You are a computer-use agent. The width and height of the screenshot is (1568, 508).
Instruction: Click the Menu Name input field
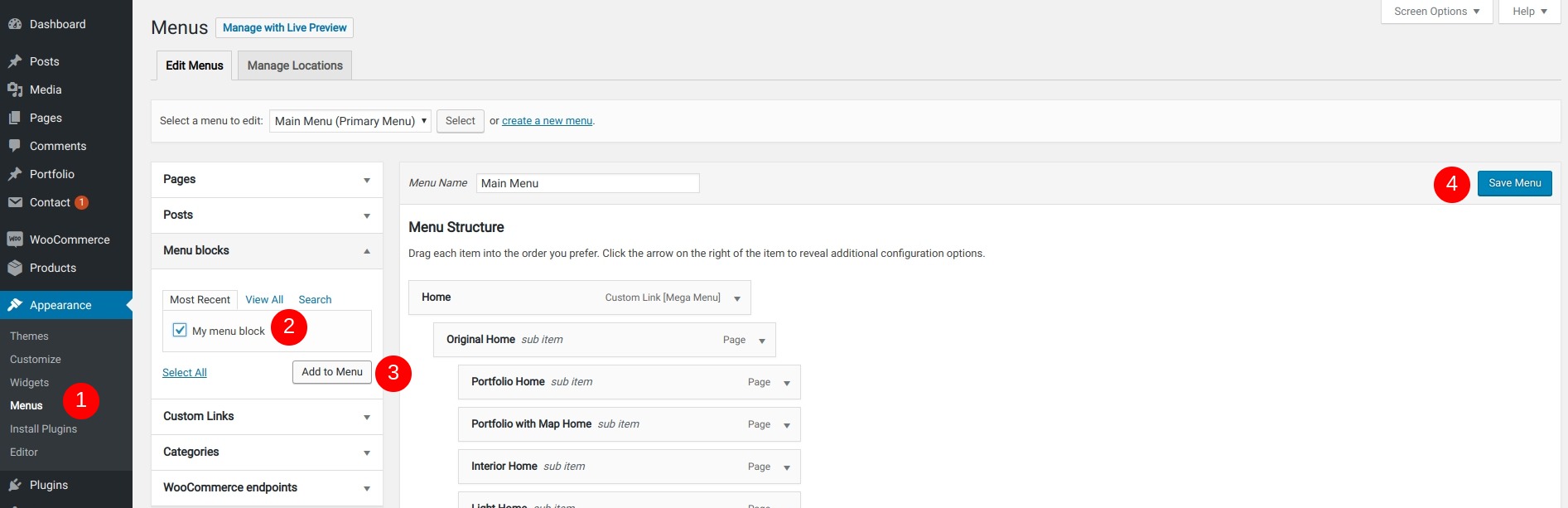point(588,183)
